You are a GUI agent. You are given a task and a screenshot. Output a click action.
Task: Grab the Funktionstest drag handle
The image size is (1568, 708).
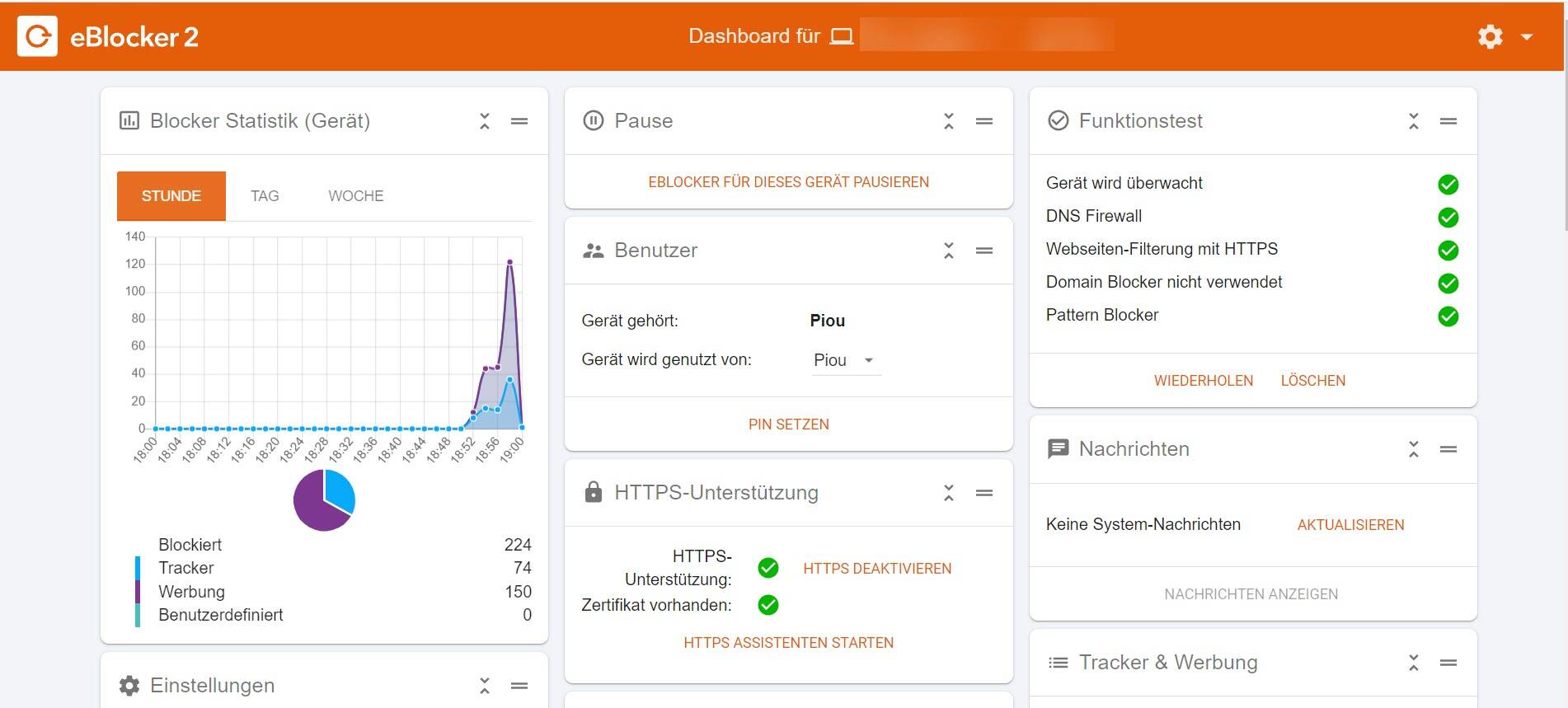(x=1448, y=121)
